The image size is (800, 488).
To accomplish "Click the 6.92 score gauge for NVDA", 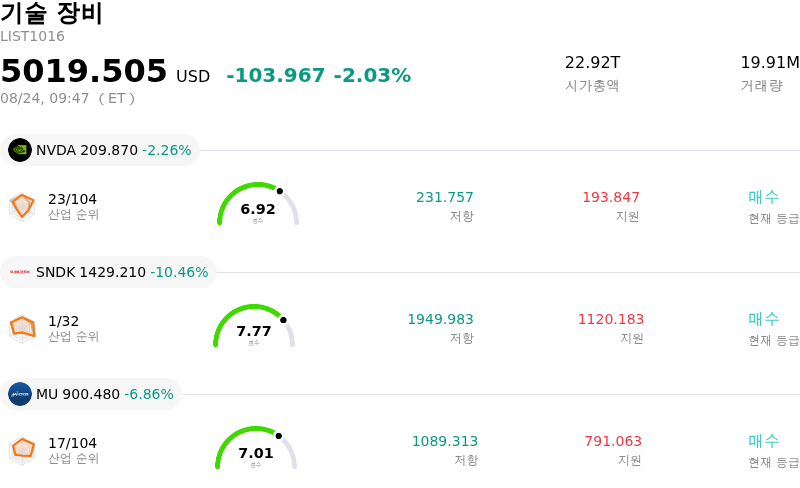I will [258, 204].
